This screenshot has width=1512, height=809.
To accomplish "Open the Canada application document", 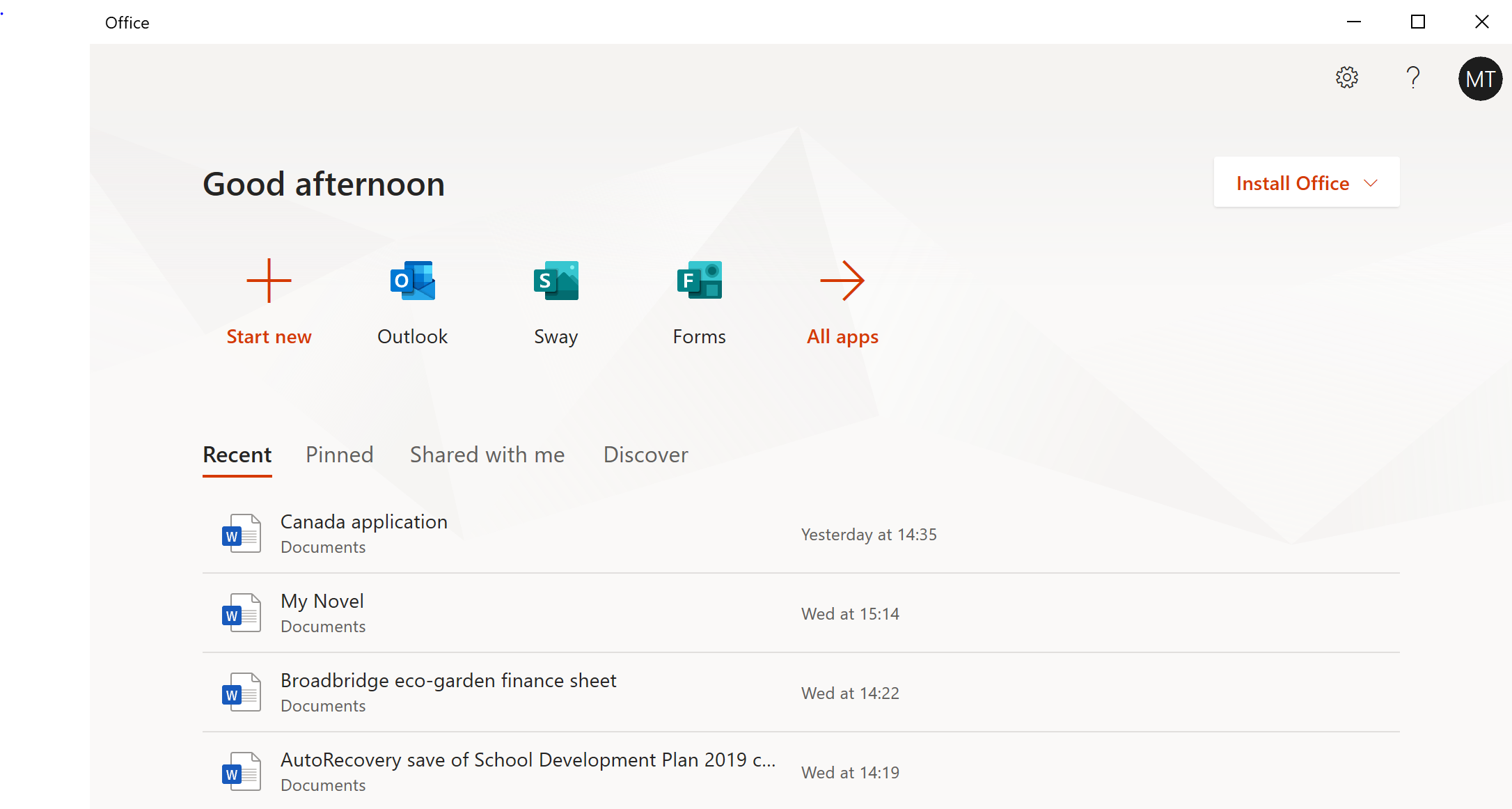I will [x=364, y=522].
